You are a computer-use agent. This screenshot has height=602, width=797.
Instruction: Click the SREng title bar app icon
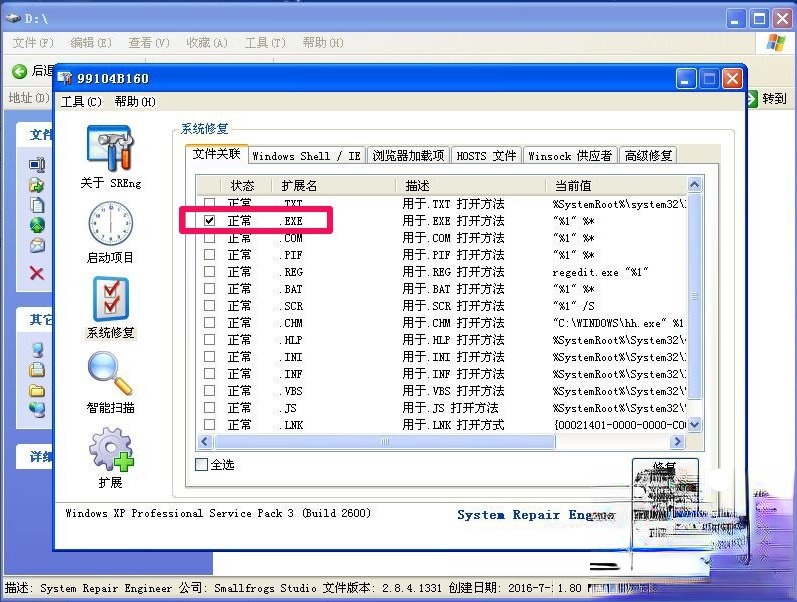coord(65,78)
